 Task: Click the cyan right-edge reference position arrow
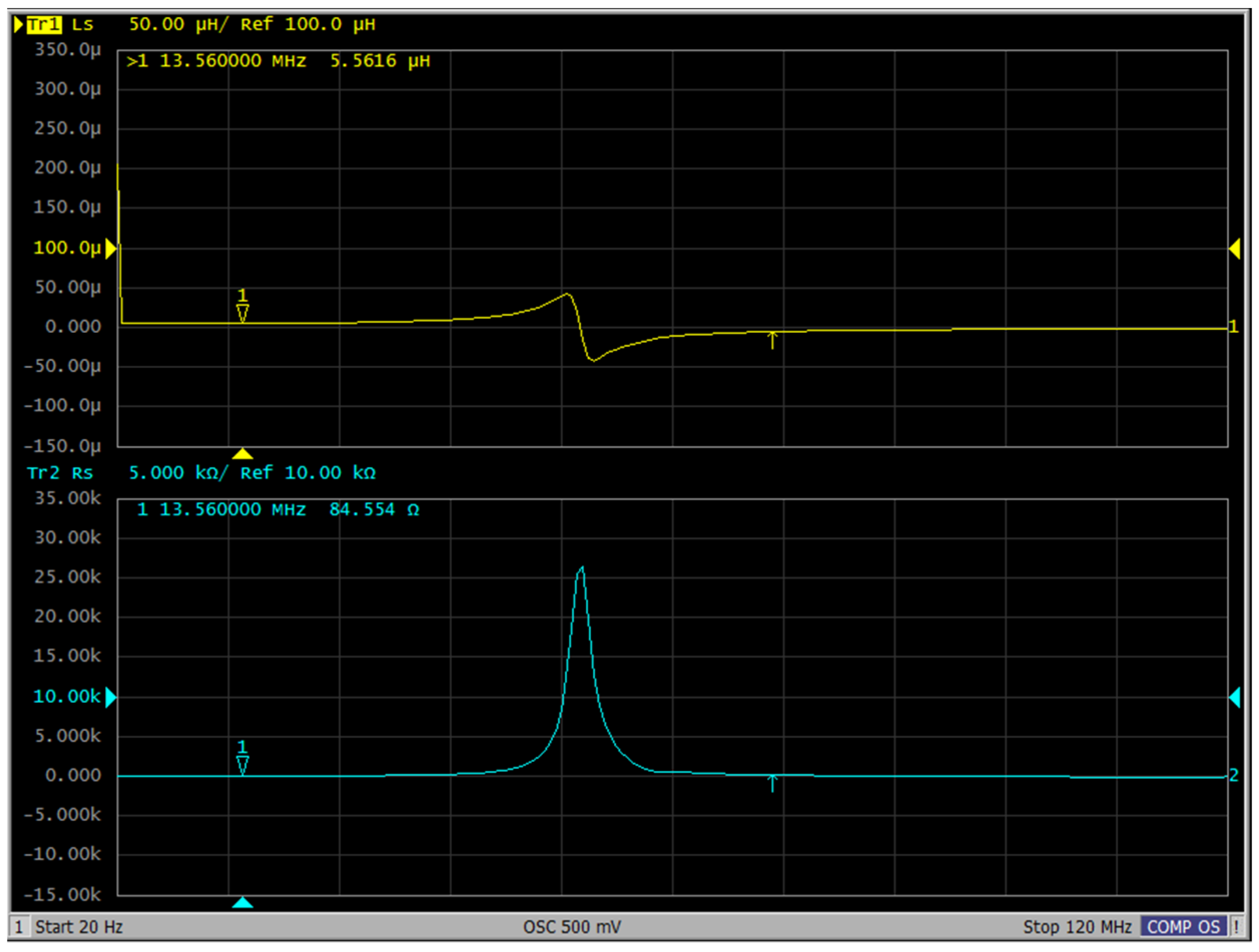click(1234, 697)
